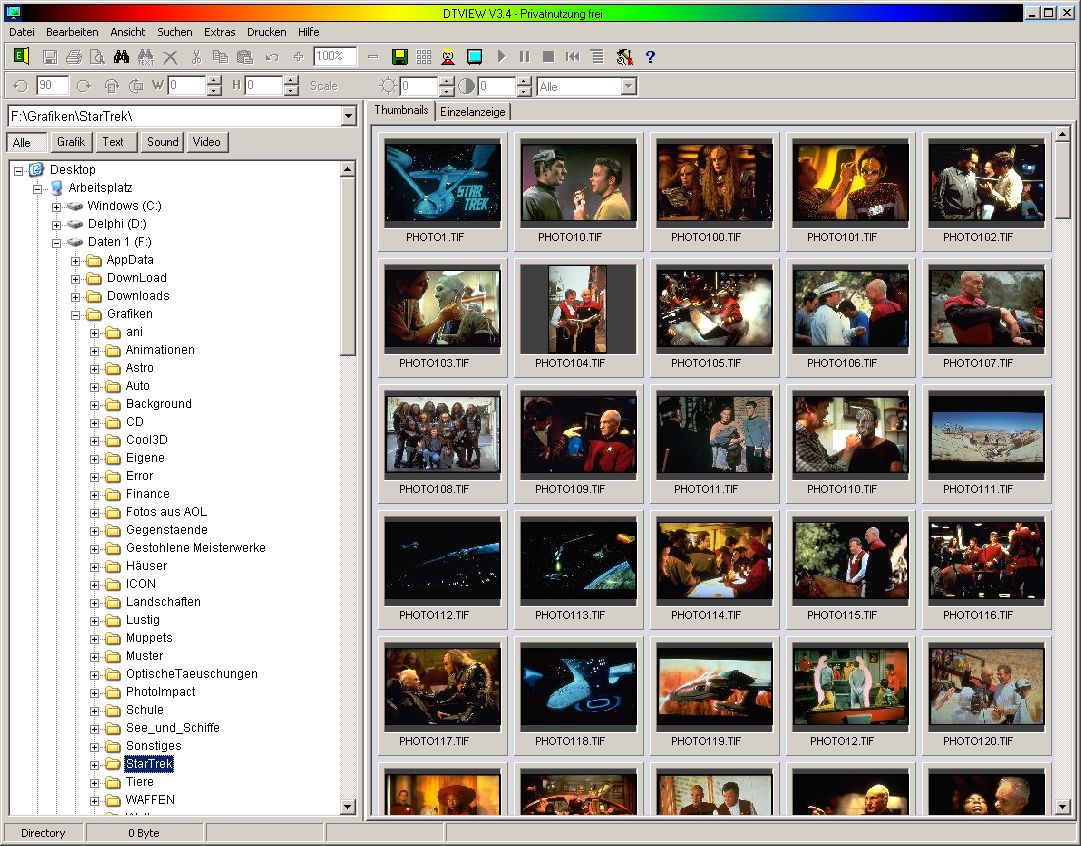This screenshot has height=846, width=1081.
Task: Select the Gestohlene Meisterwerke folder
Action: click(195, 547)
